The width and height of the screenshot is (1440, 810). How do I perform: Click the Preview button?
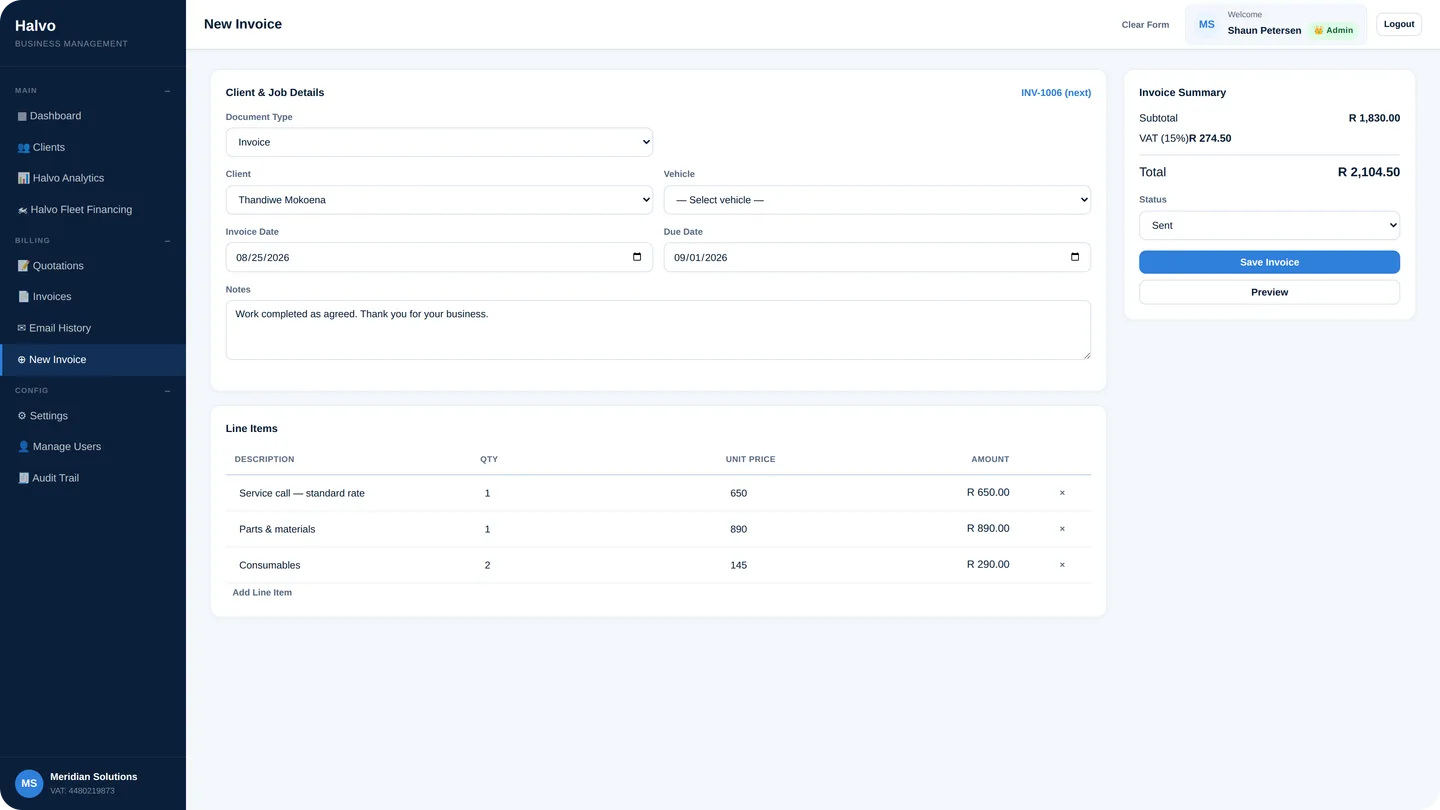[1269, 292]
